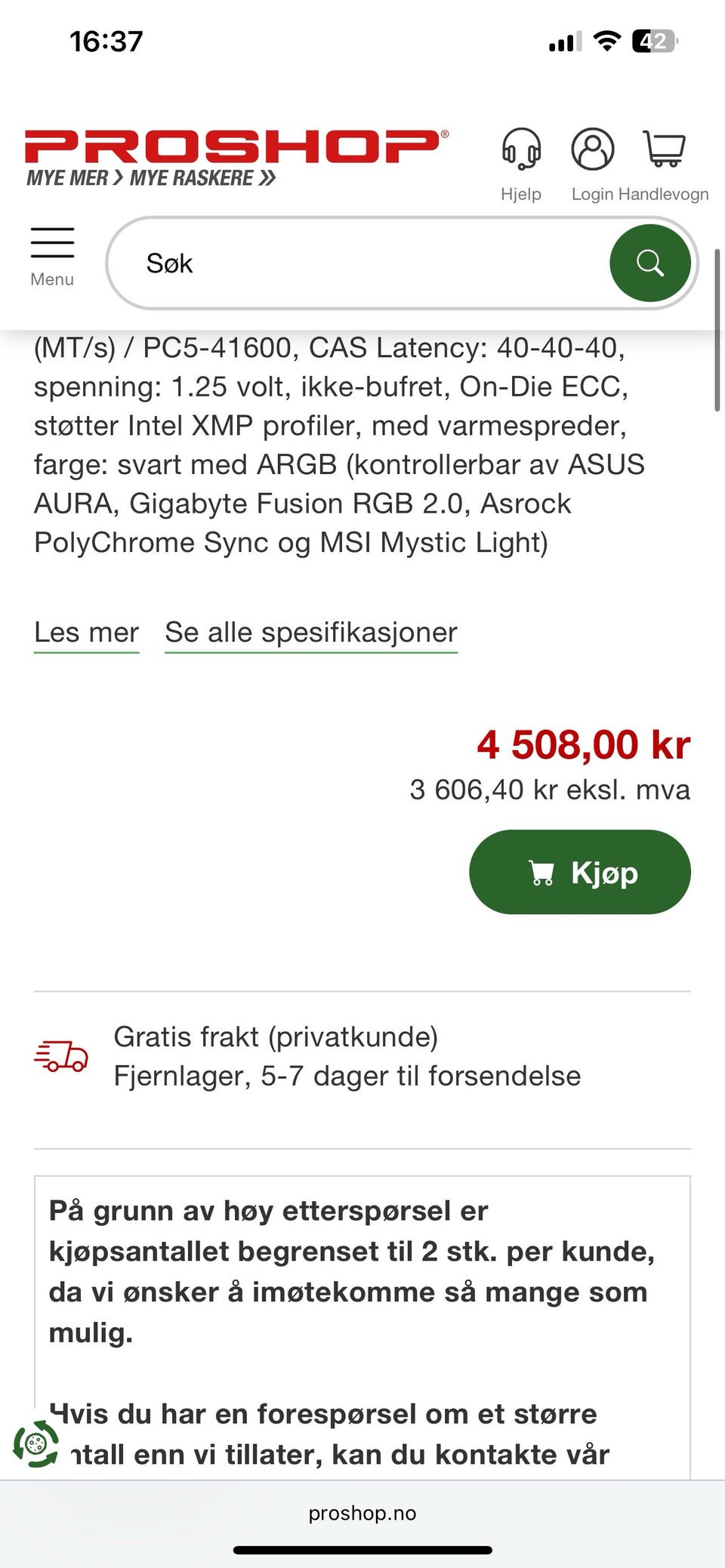Tap the Login user profile icon
The height and width of the screenshot is (1568, 725).
592,149
